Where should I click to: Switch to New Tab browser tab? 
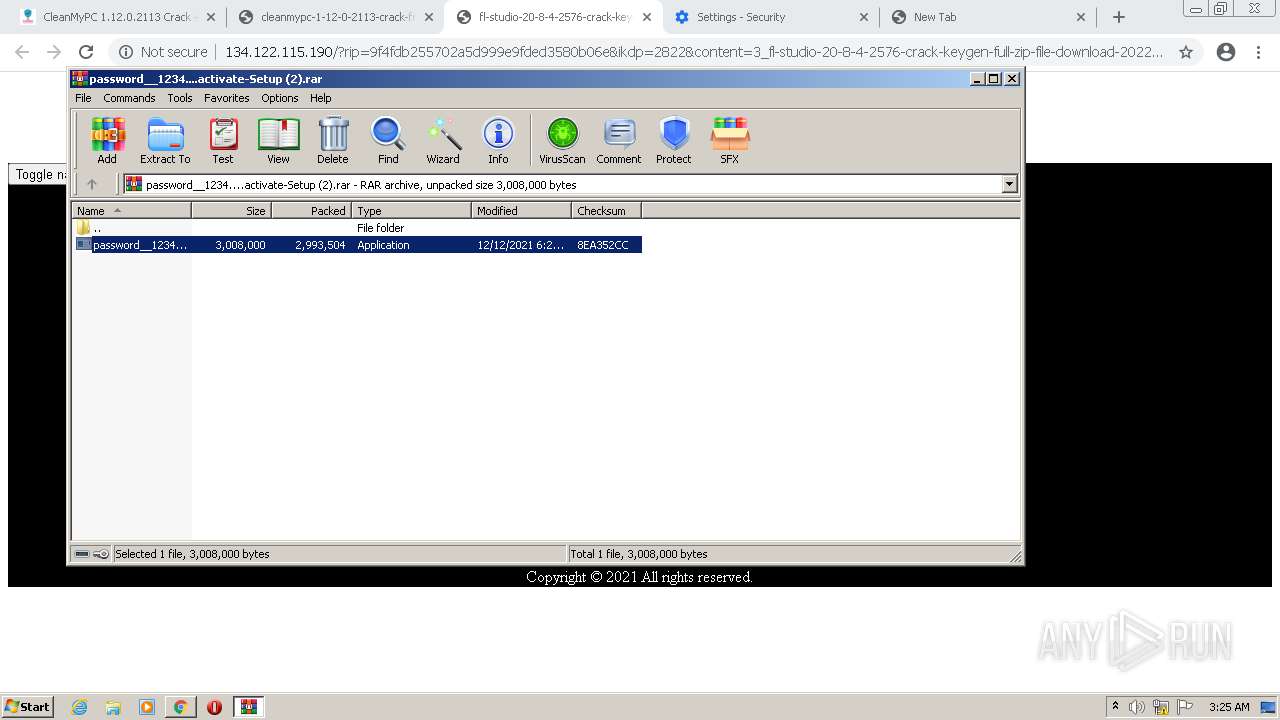click(x=988, y=17)
